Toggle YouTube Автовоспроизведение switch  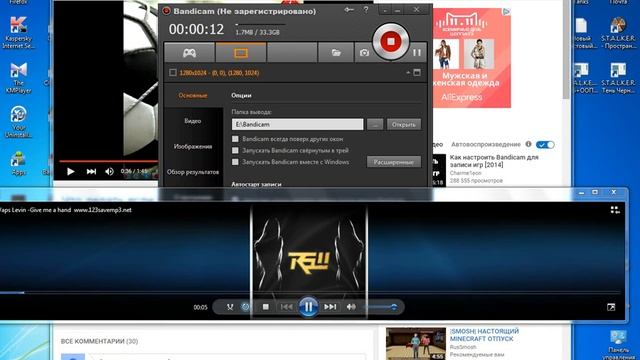[545, 144]
